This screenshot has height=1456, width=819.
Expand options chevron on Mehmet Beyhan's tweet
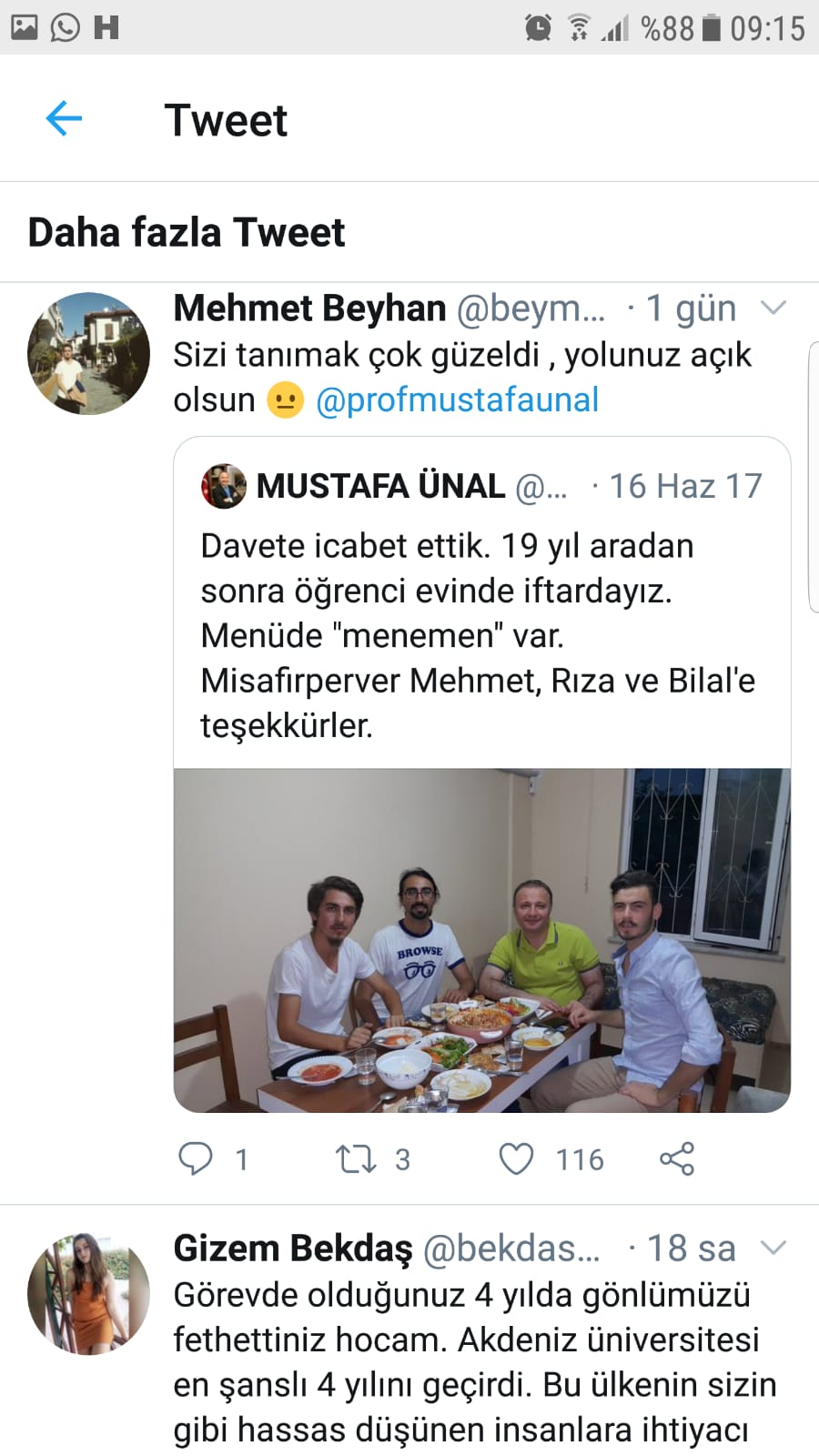click(x=773, y=308)
